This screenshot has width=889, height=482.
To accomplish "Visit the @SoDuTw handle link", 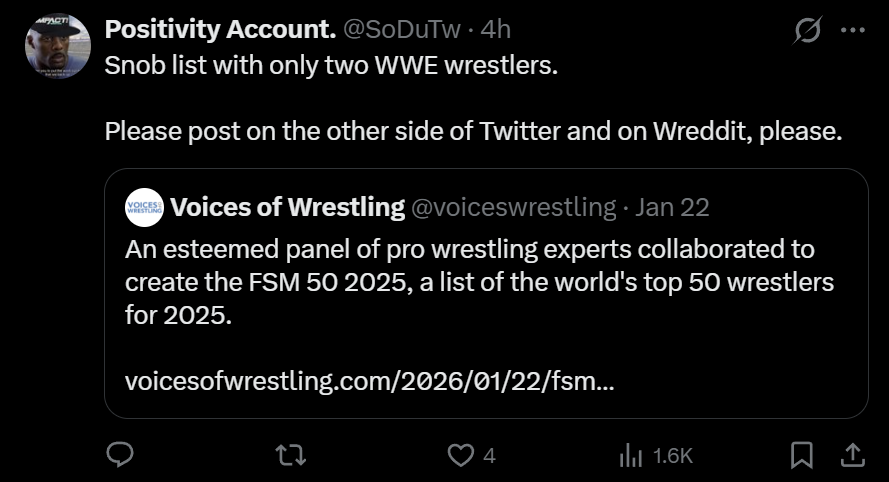I will [x=402, y=30].
